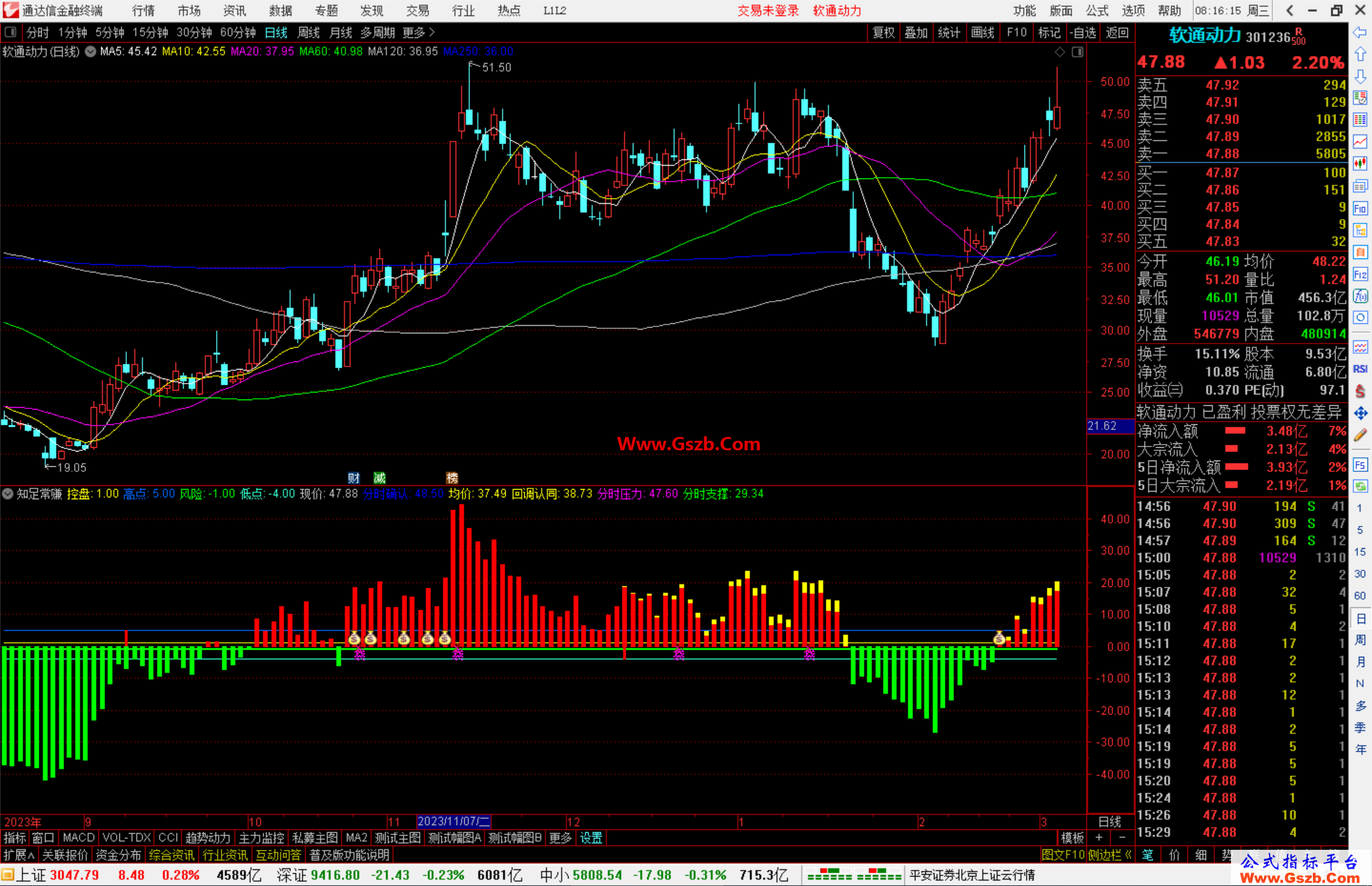Click the stacked windows icon in the sidebar
Image resolution: width=1372 pixels, height=886 pixels.
(1360, 186)
